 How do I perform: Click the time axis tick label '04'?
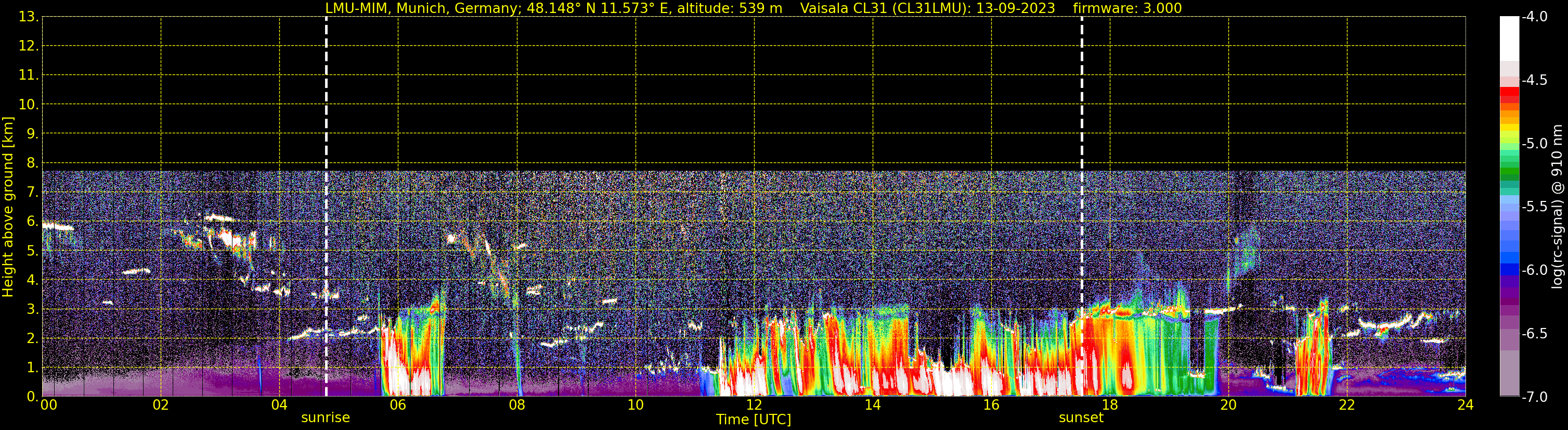[279, 405]
